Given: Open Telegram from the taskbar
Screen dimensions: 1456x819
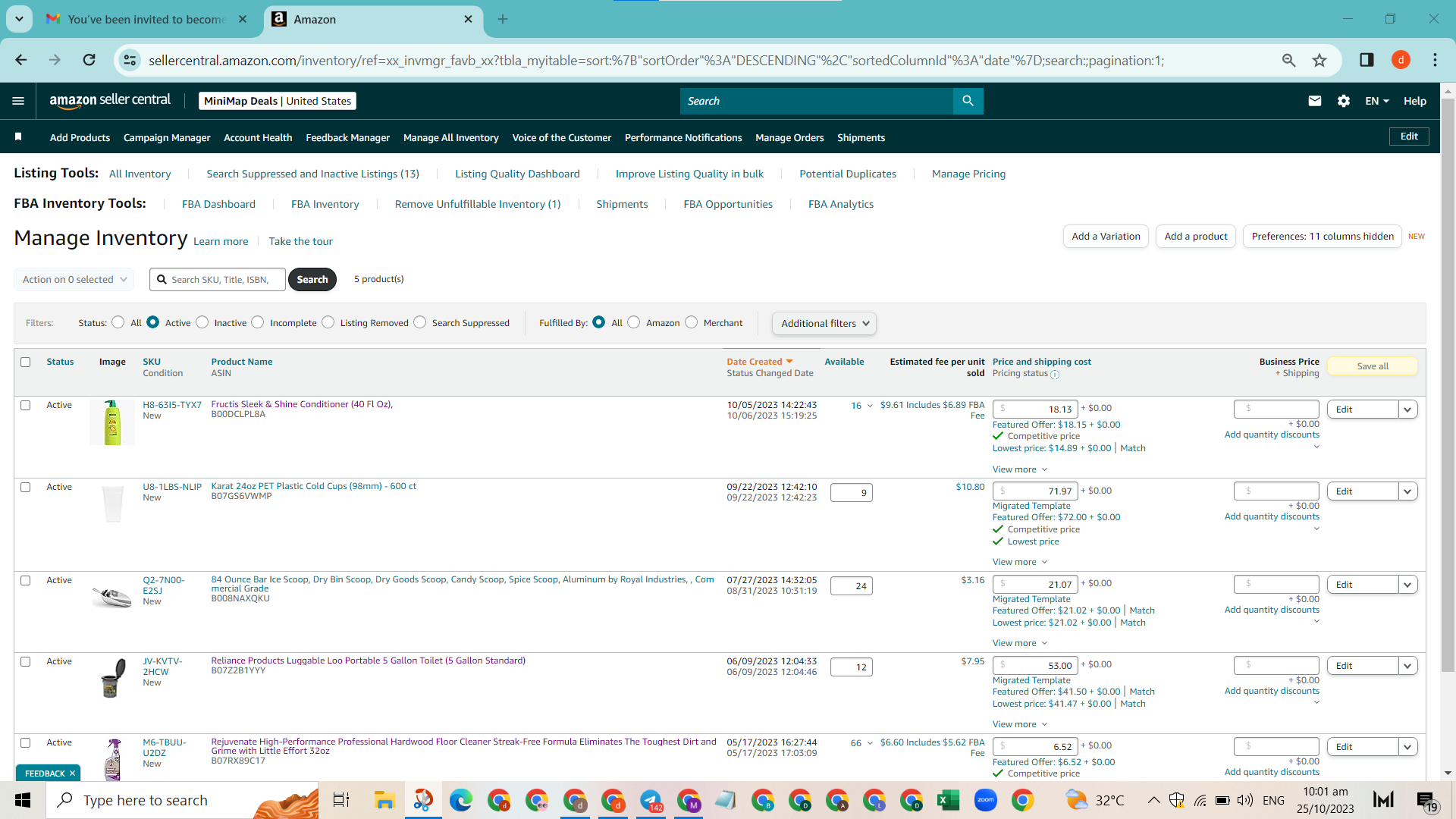Looking at the screenshot, I should (x=651, y=800).
